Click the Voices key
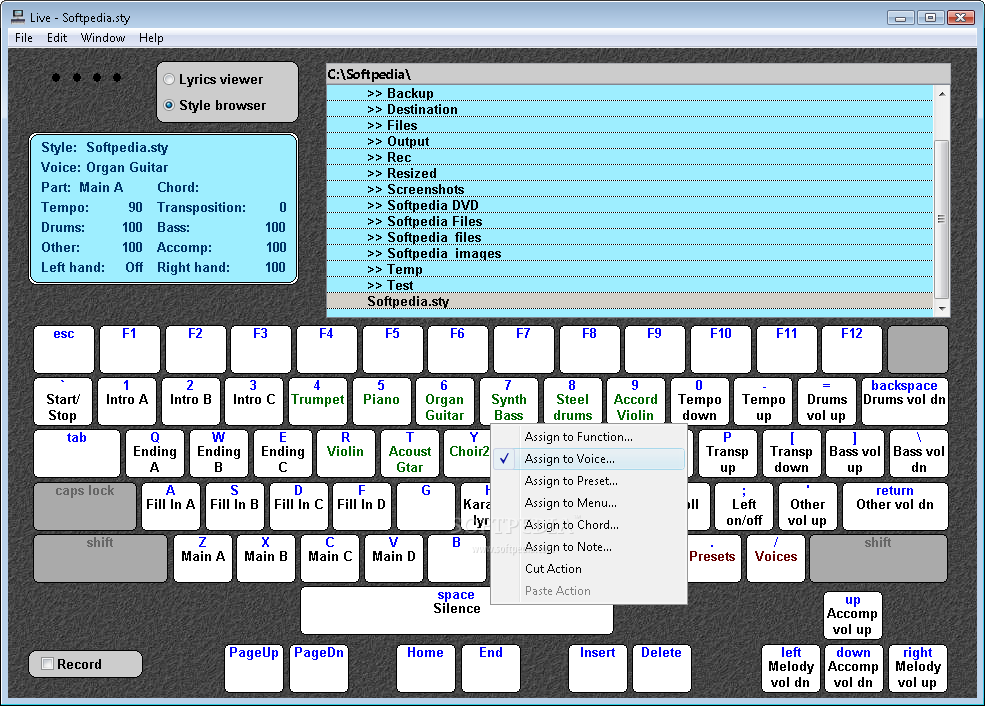This screenshot has width=985, height=706. tap(776, 558)
